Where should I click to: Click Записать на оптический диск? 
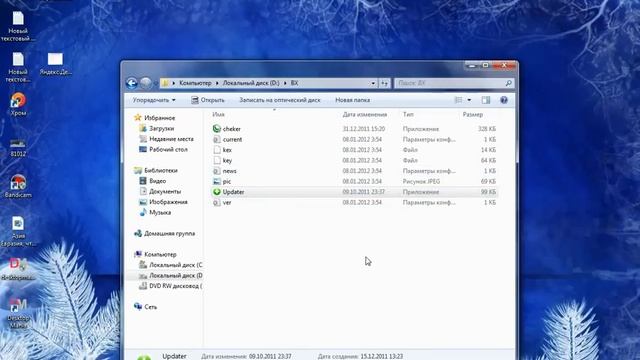click(280, 100)
